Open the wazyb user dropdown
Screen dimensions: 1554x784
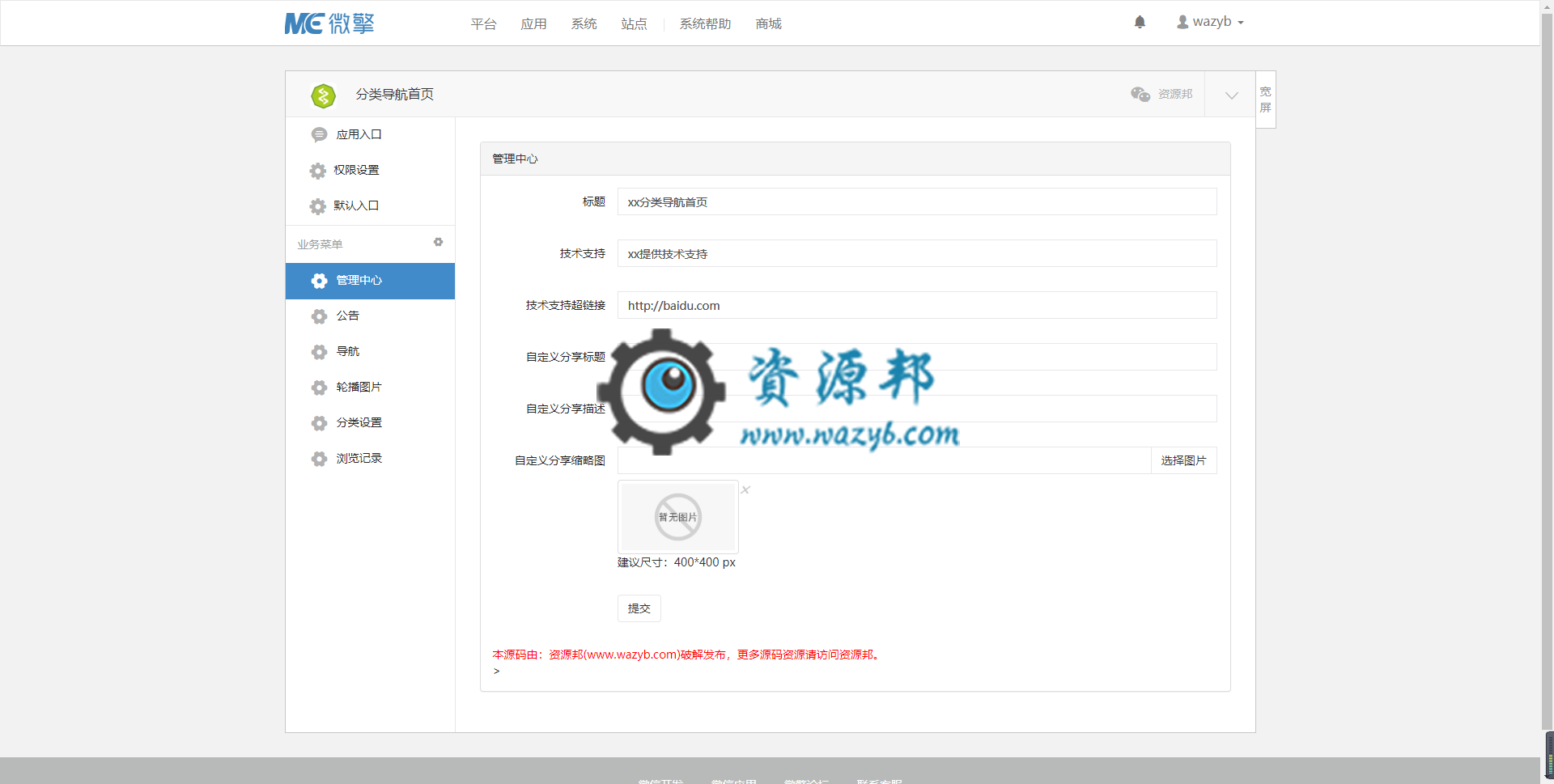(x=1210, y=22)
